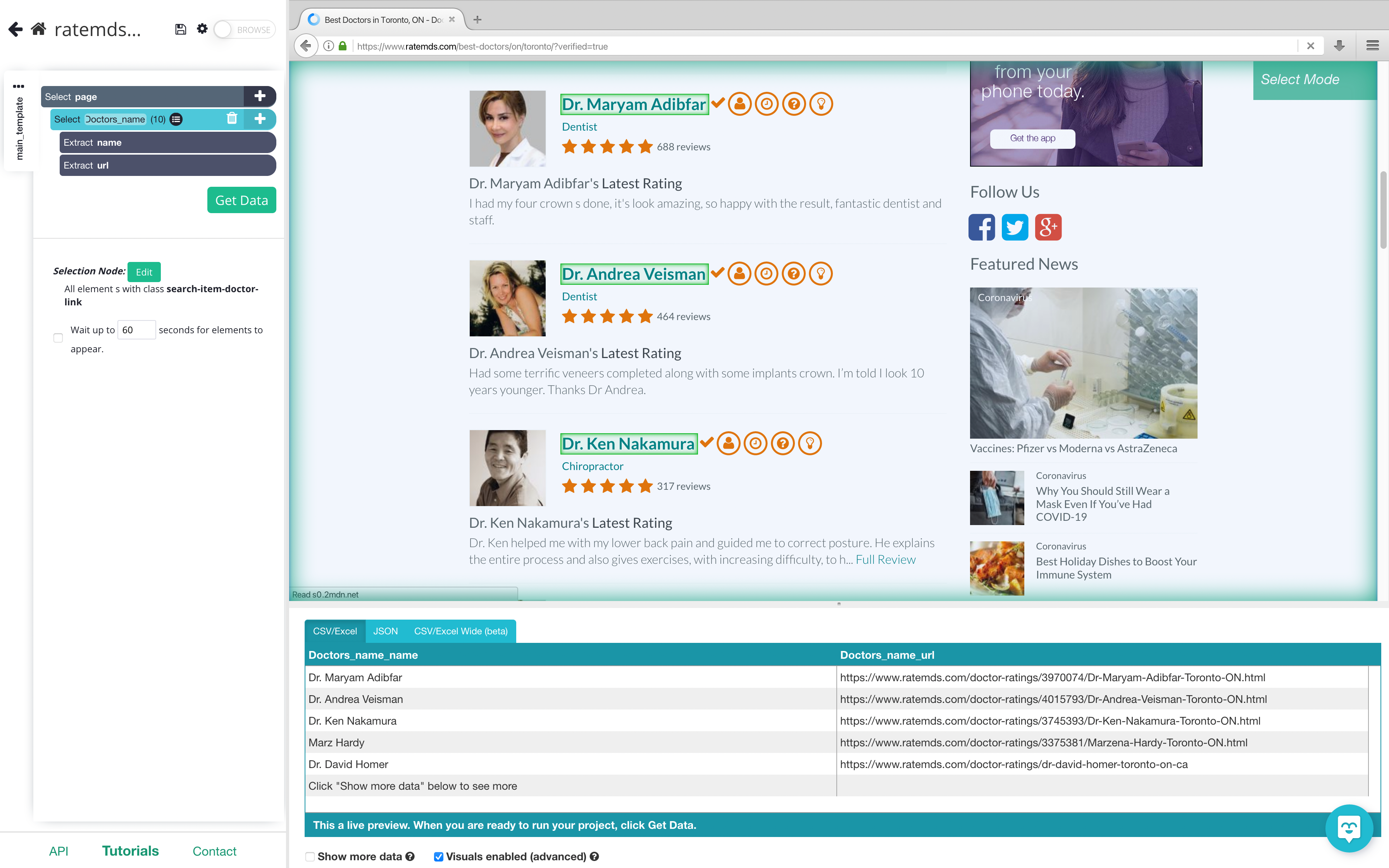Open the main_template vertical tab
This screenshot has height=868, width=1389.
(x=19, y=129)
